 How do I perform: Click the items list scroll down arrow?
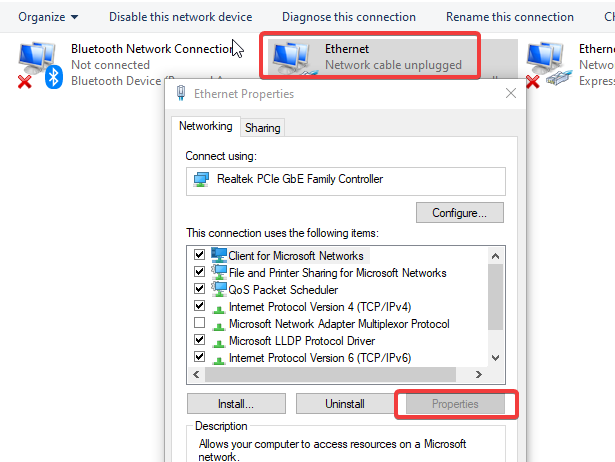coord(495,358)
